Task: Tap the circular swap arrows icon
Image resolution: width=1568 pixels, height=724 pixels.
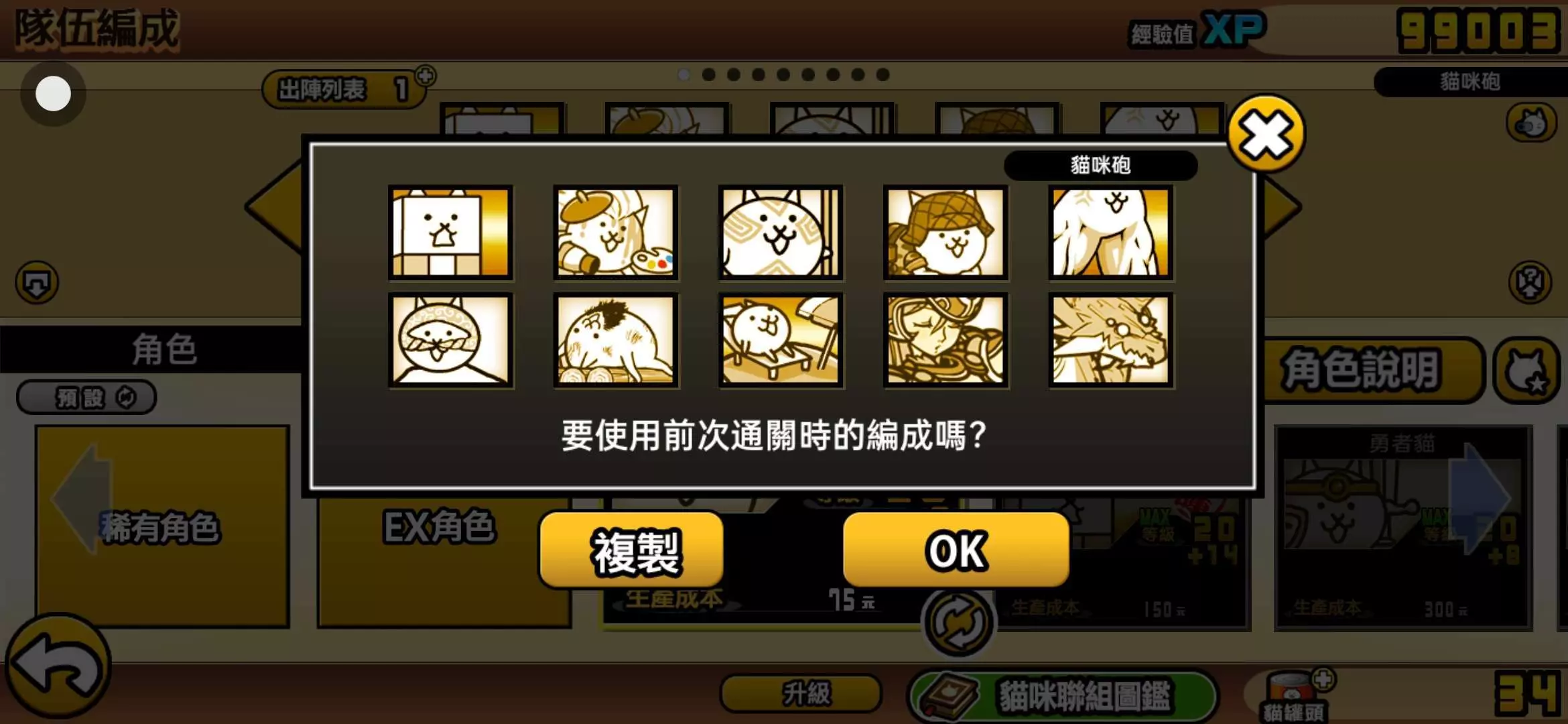Action: (958, 622)
